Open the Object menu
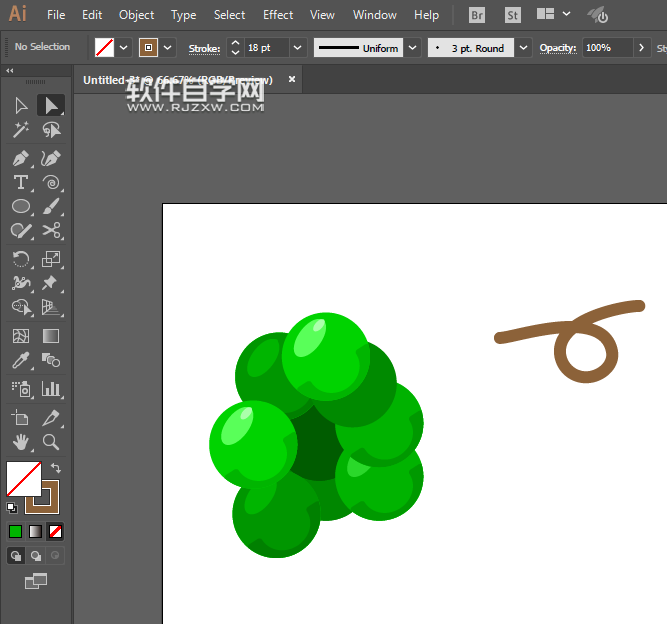This screenshot has height=624, width=667. [x=136, y=15]
